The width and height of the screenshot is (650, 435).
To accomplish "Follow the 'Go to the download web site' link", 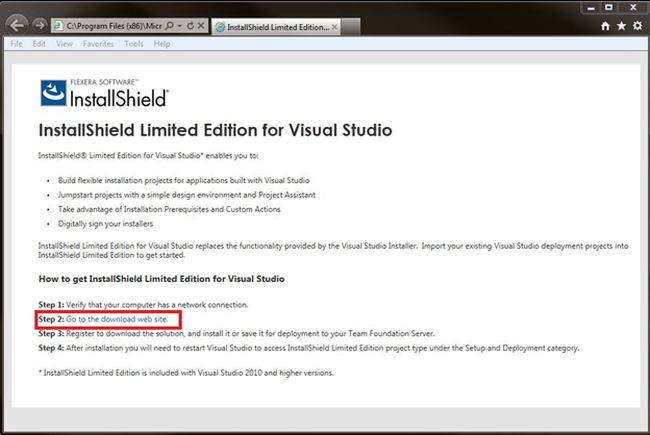I will point(117,319).
